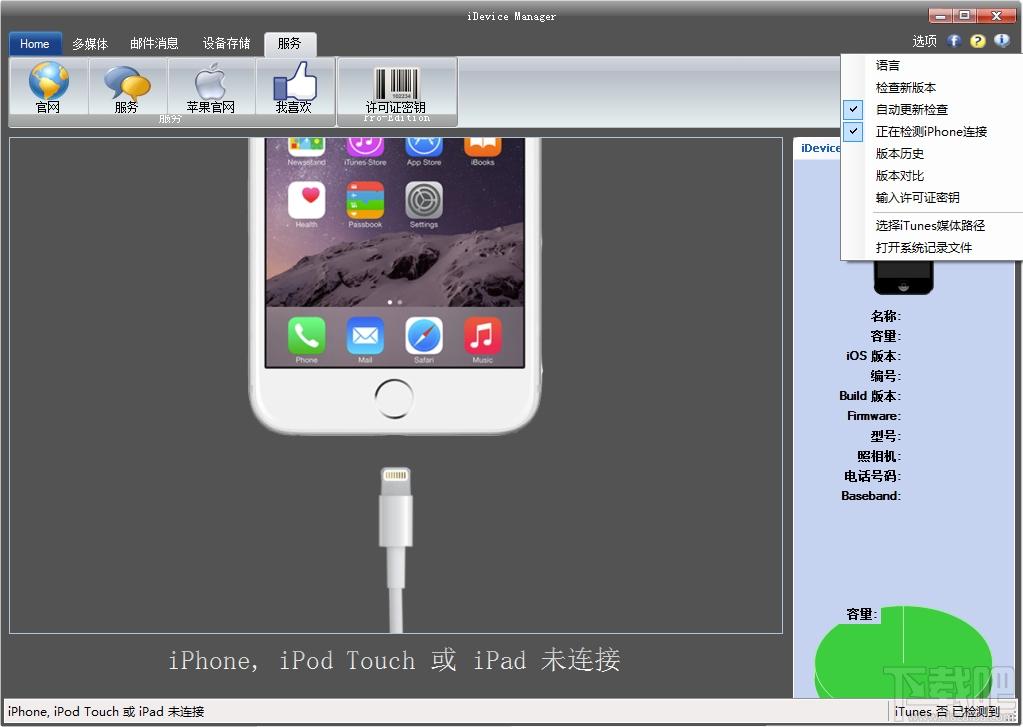Click the iOS 版本 label
The height and width of the screenshot is (727, 1023).
[x=873, y=356]
